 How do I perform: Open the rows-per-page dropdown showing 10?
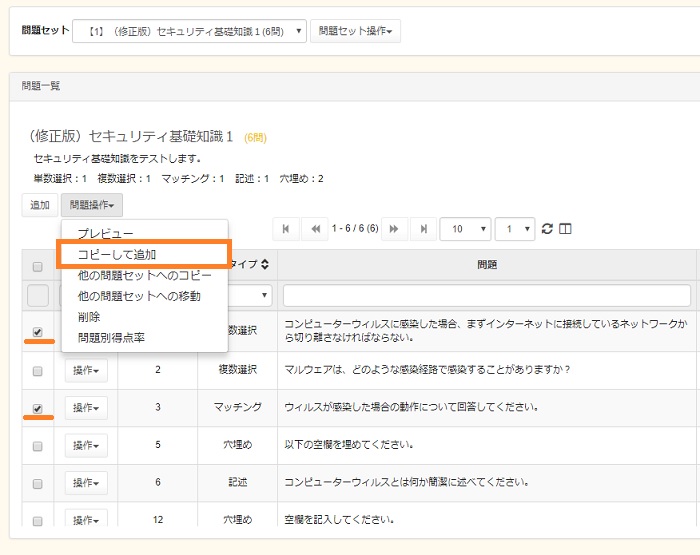coord(465,229)
